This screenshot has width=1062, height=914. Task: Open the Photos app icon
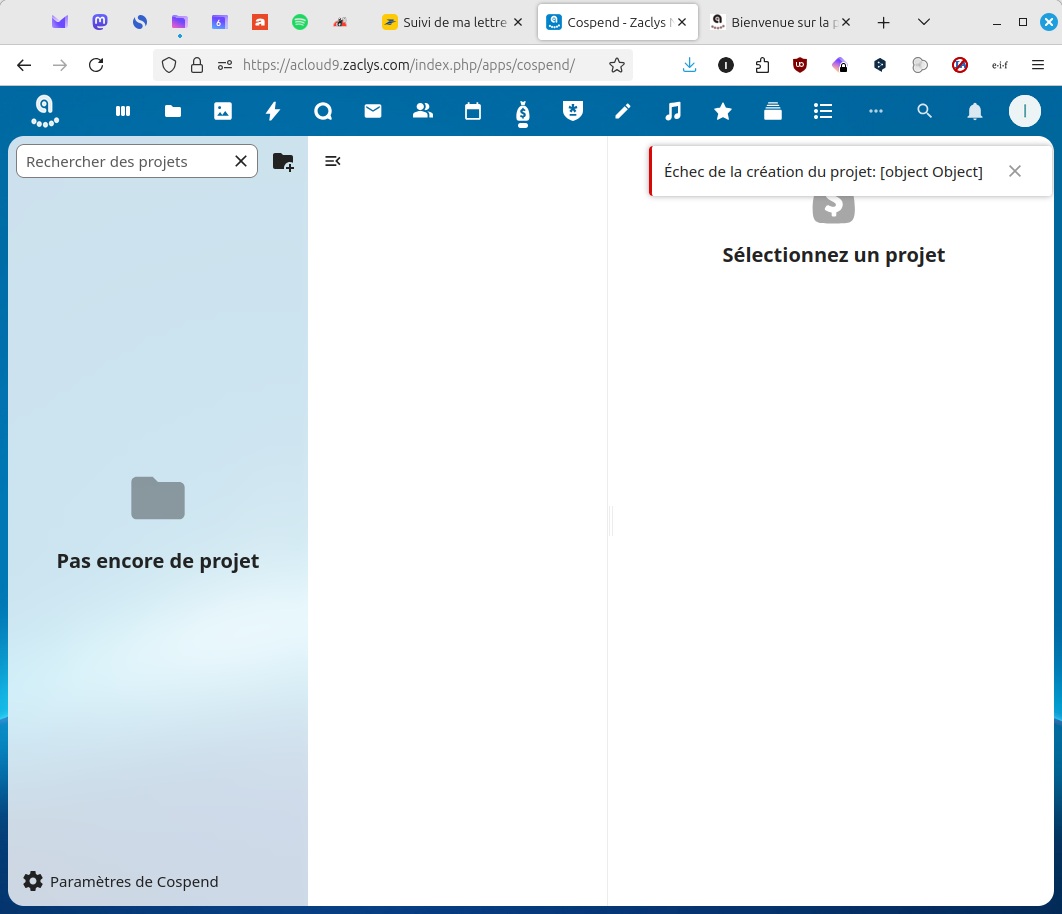[x=223, y=111]
